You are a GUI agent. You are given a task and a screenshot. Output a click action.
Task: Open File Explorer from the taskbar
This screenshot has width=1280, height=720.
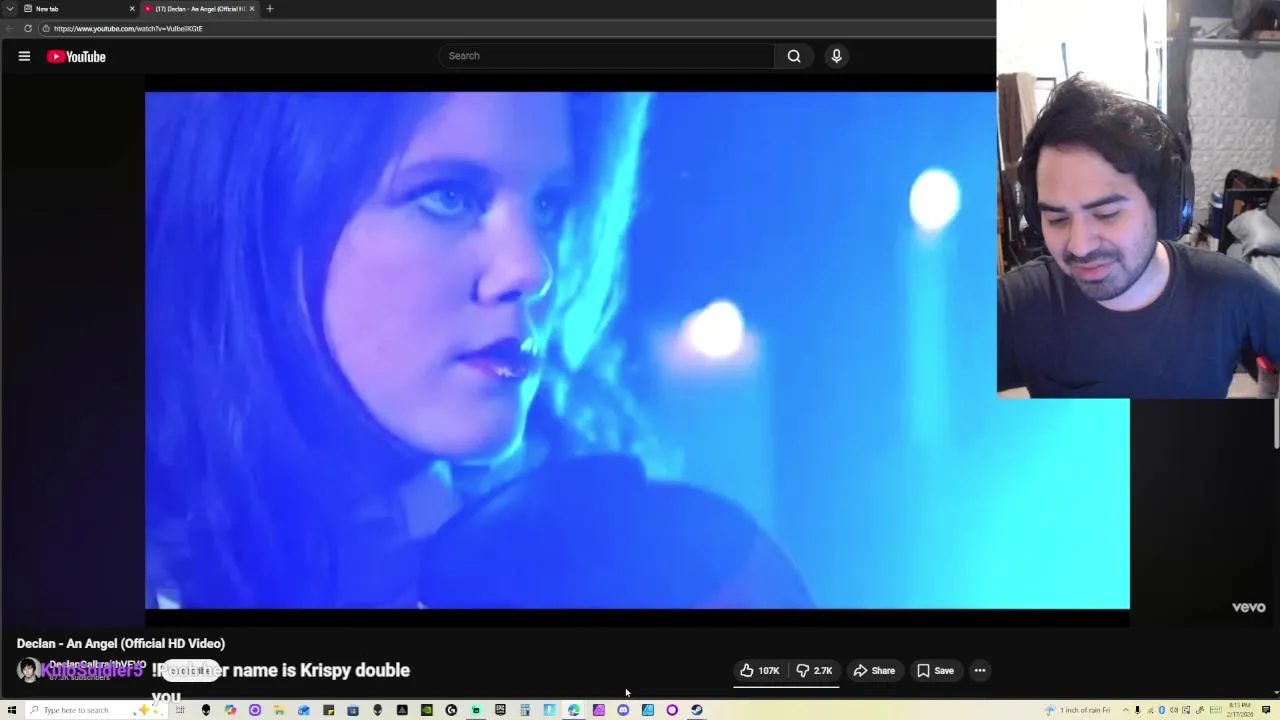(x=278, y=710)
